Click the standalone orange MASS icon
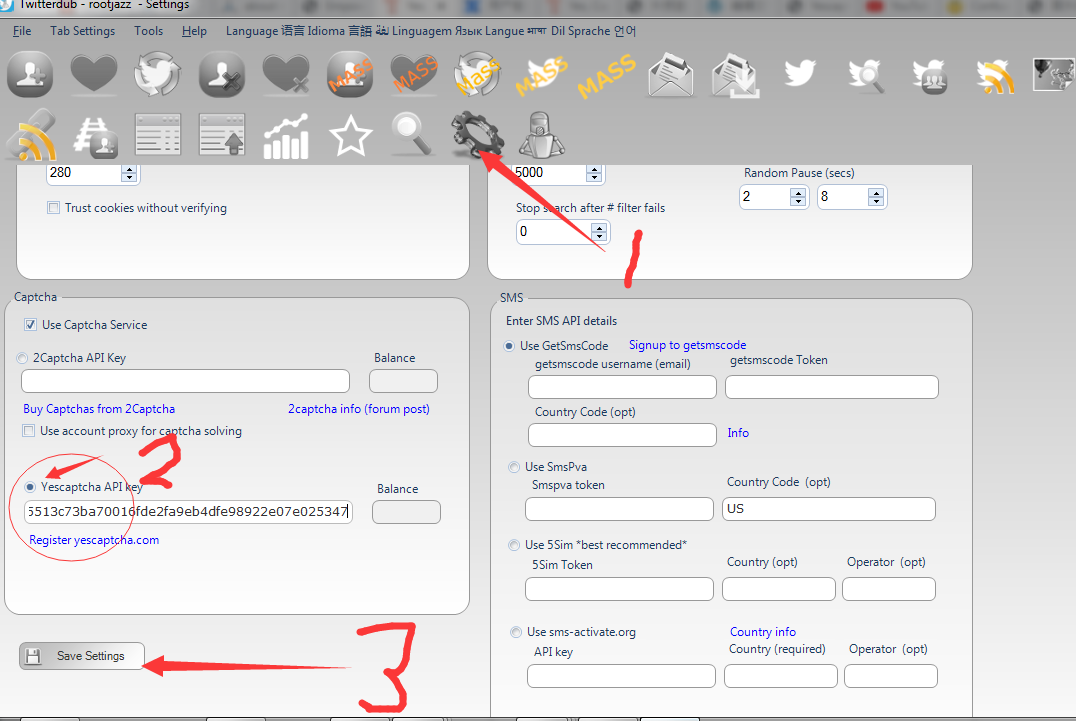1076x721 pixels. click(x=607, y=75)
